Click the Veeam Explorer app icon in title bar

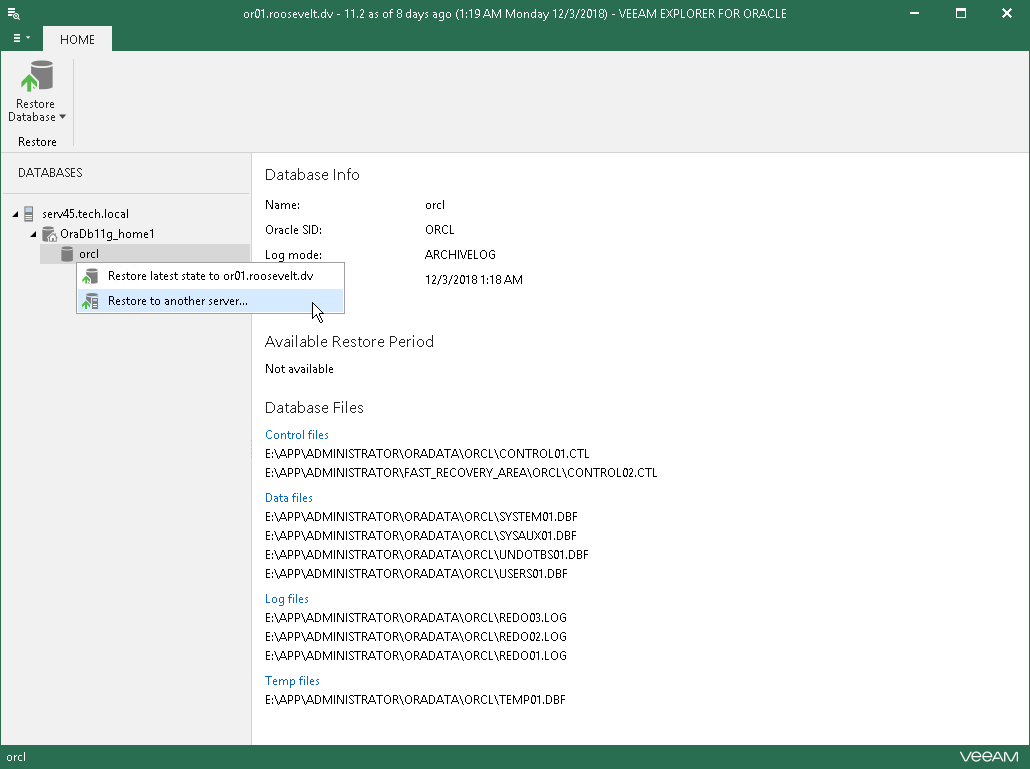click(14, 13)
